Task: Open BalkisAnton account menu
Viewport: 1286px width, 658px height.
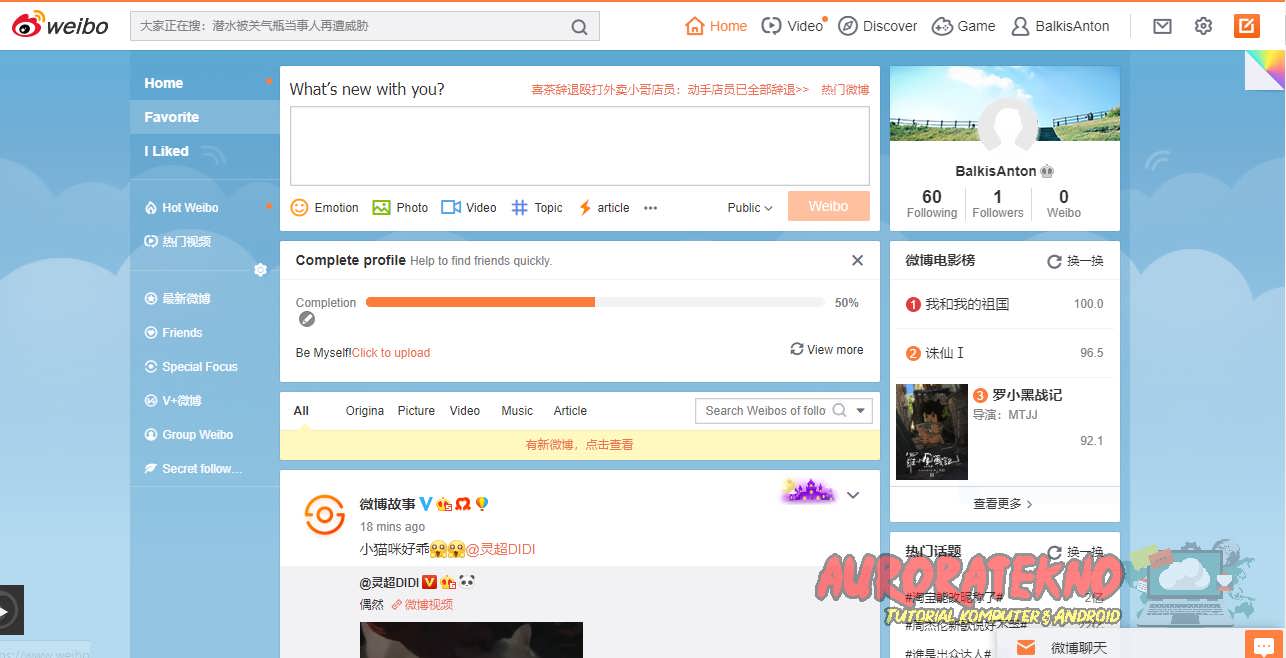Action: 1060,26
